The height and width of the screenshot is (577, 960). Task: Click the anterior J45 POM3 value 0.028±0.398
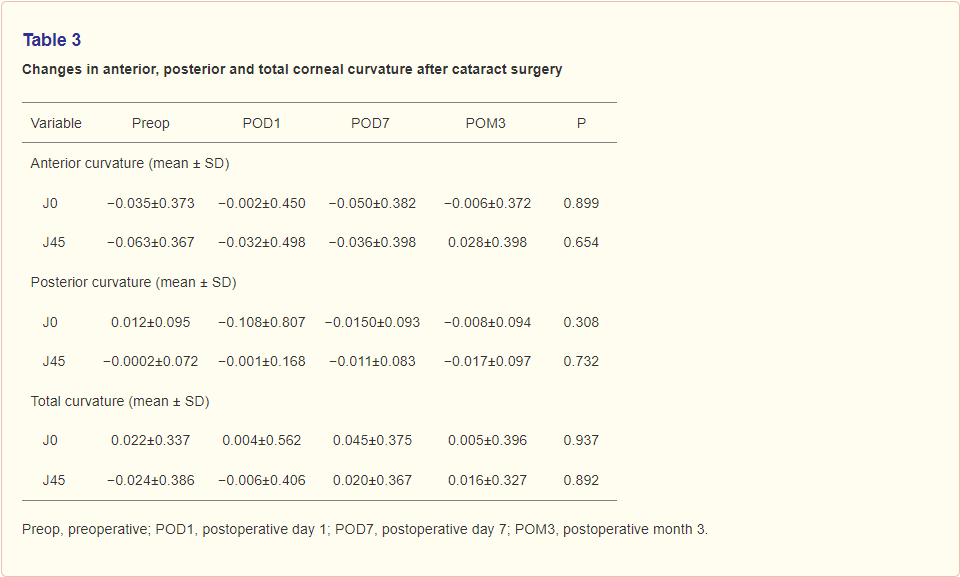487,243
